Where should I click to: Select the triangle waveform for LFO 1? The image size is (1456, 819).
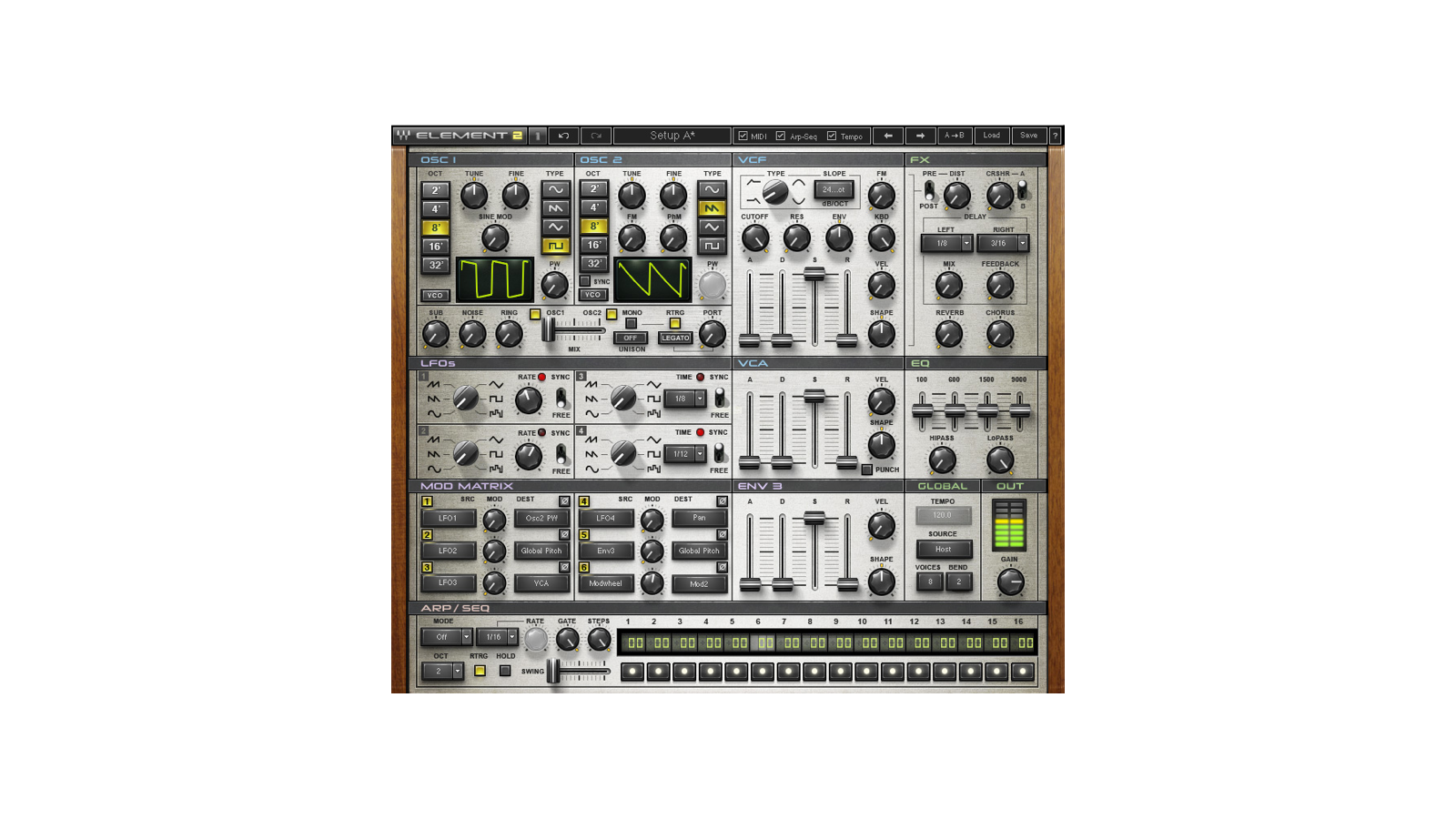(x=497, y=384)
